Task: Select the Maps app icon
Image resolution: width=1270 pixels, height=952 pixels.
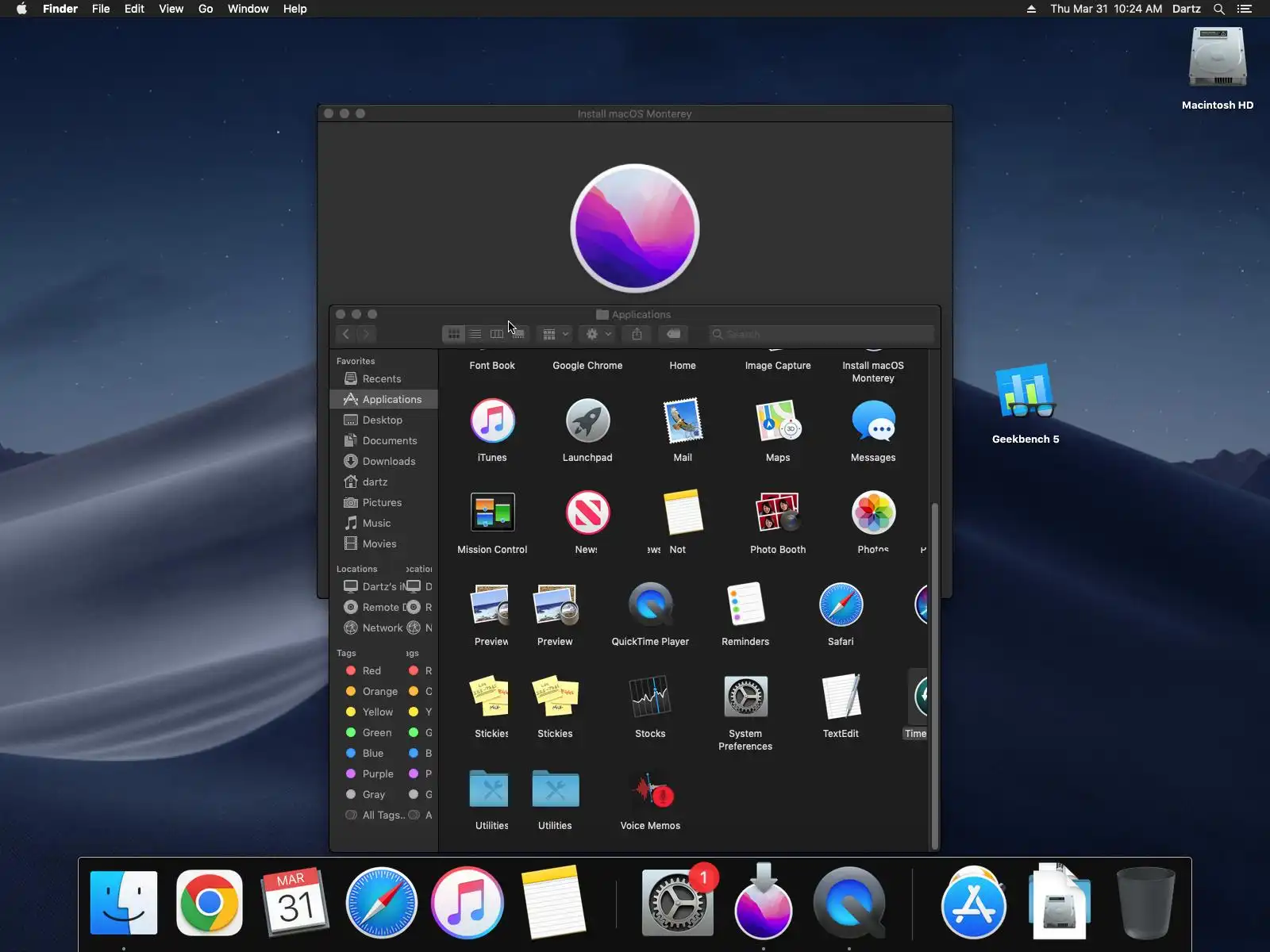Action: (x=778, y=421)
